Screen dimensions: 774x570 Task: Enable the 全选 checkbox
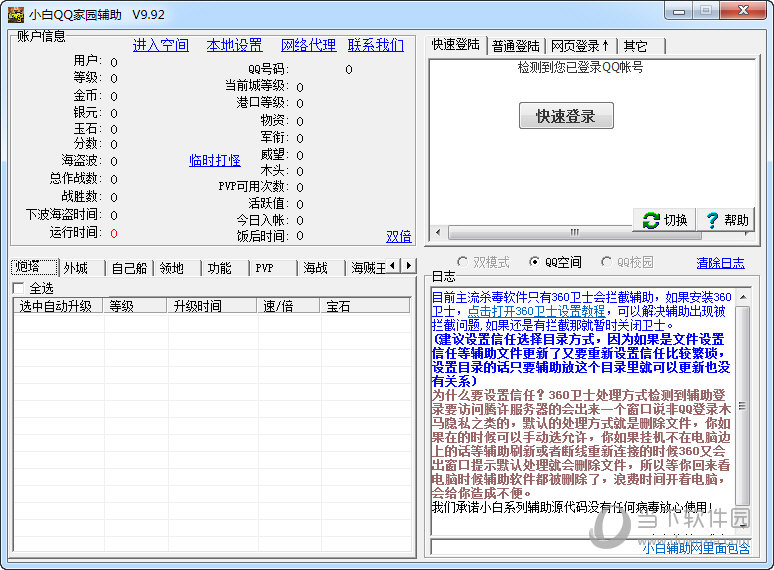coord(18,288)
